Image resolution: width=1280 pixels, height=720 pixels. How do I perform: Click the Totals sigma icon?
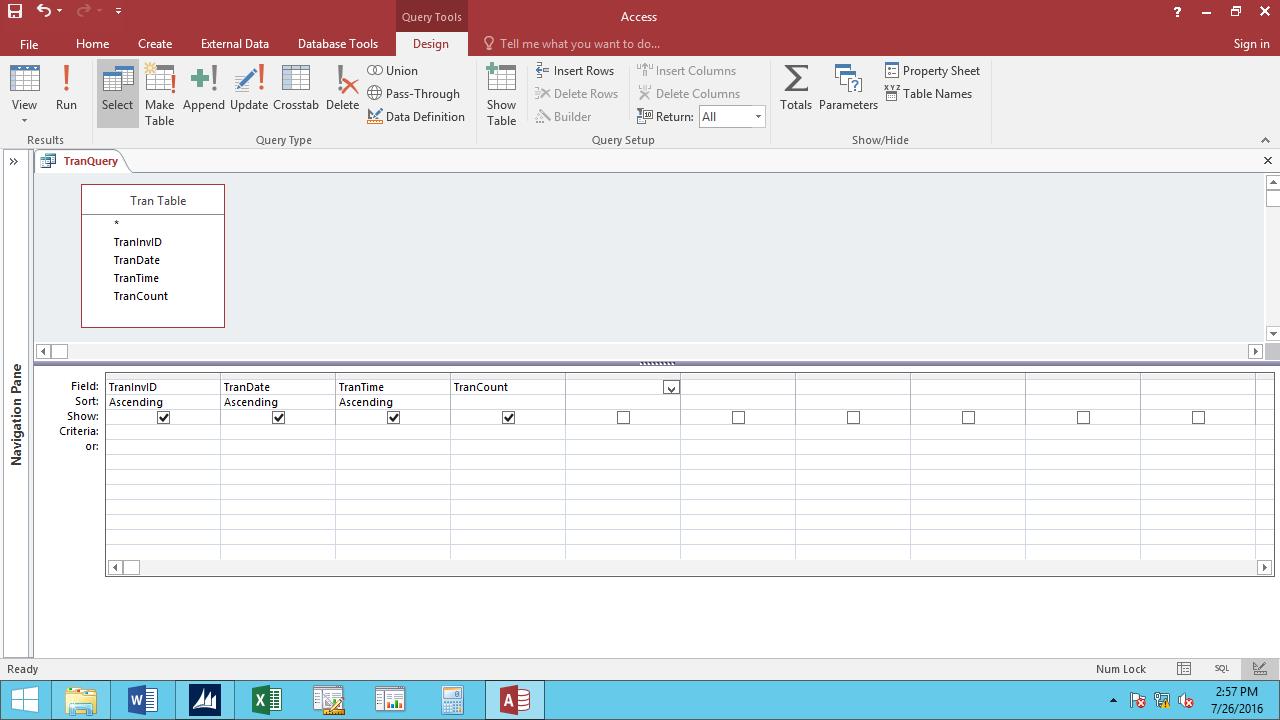pyautogui.click(x=796, y=88)
